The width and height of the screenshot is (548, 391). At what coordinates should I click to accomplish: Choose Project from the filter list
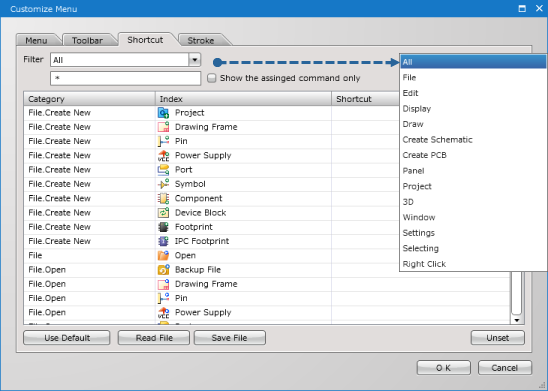[x=473, y=186]
